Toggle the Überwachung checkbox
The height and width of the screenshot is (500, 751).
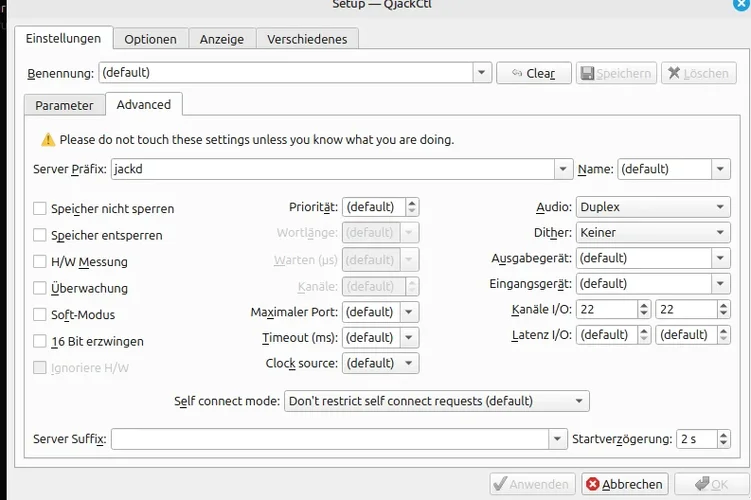tap(40, 288)
